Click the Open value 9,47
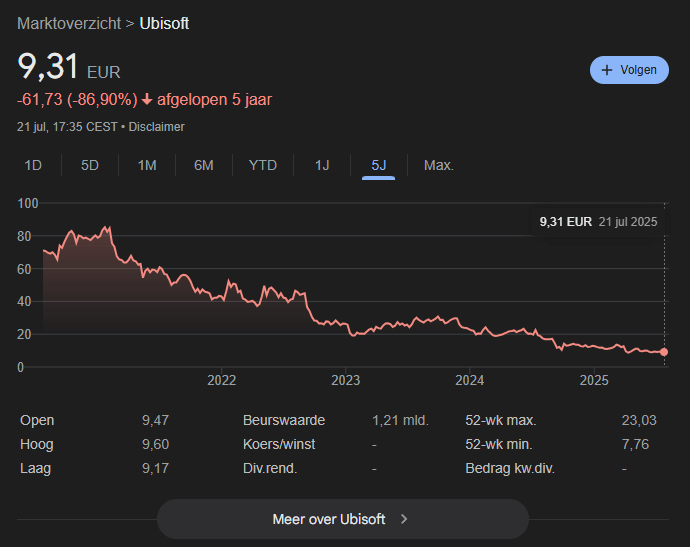 (155, 420)
